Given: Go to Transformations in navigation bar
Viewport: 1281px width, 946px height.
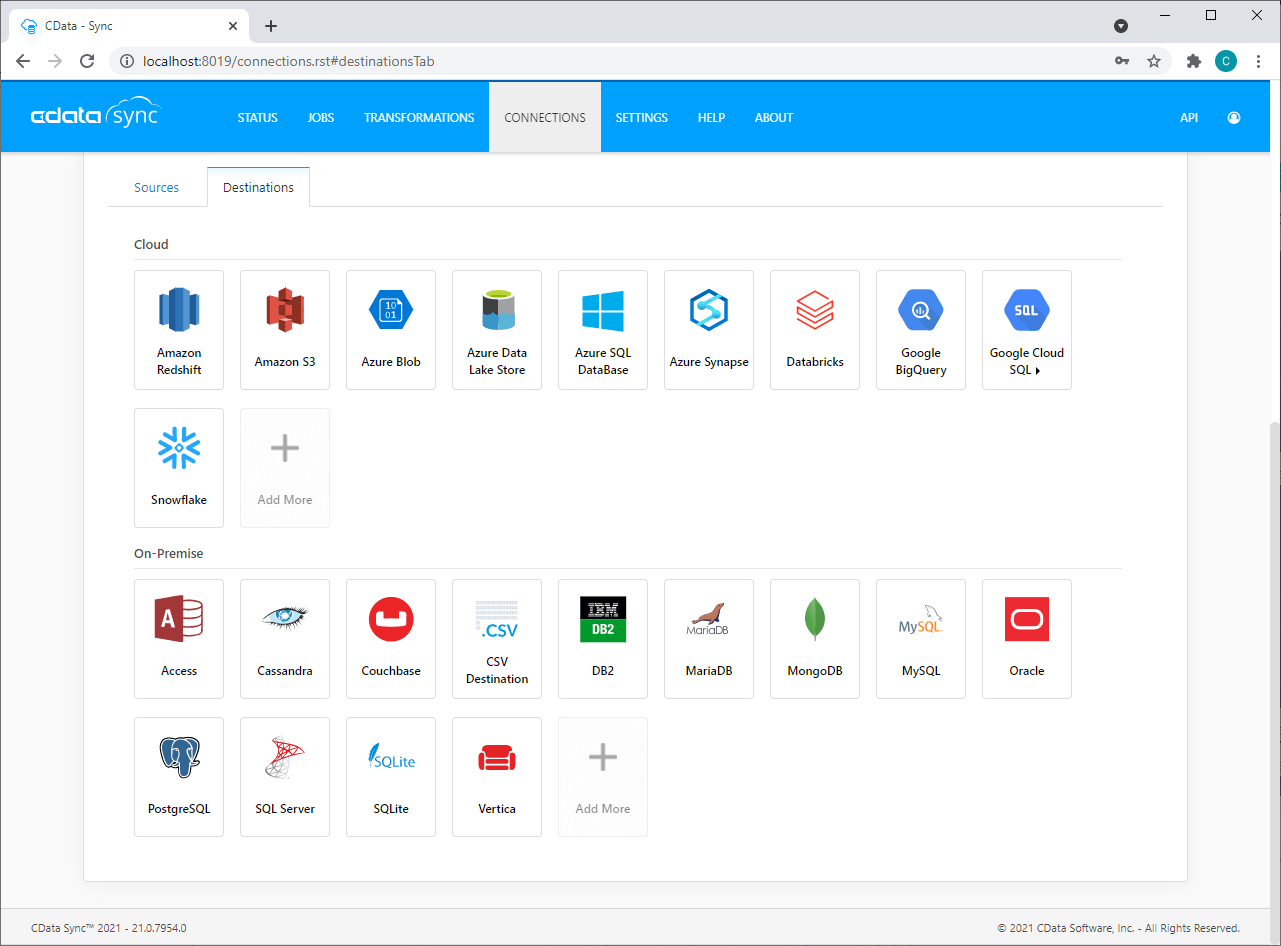Looking at the screenshot, I should click(x=419, y=118).
